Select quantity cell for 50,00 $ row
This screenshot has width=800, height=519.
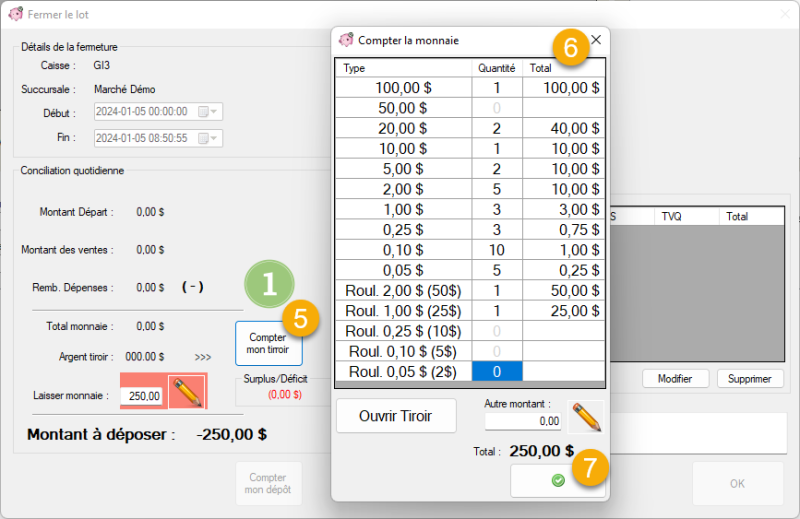[497, 108]
